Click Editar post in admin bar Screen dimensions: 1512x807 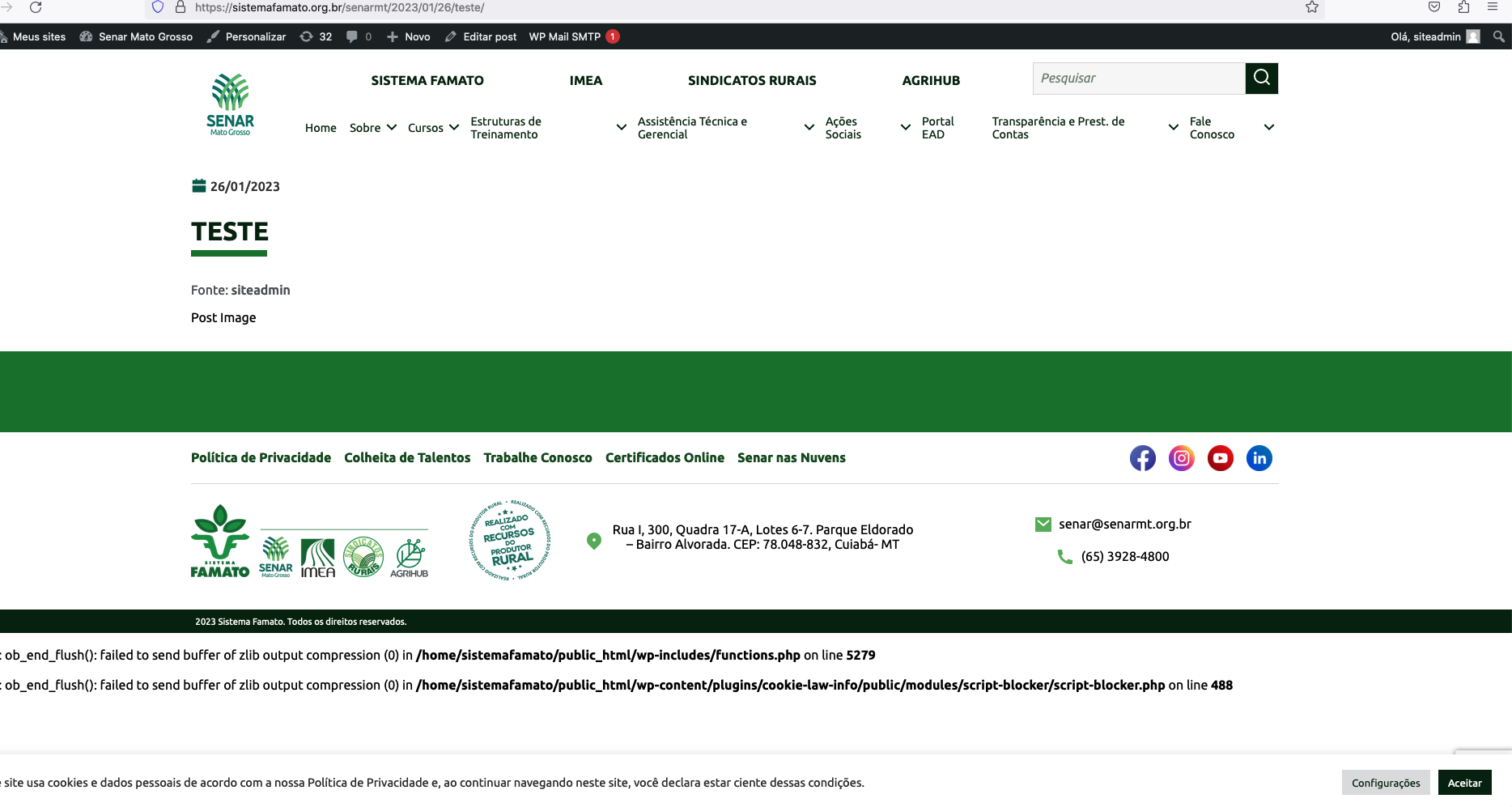point(481,36)
